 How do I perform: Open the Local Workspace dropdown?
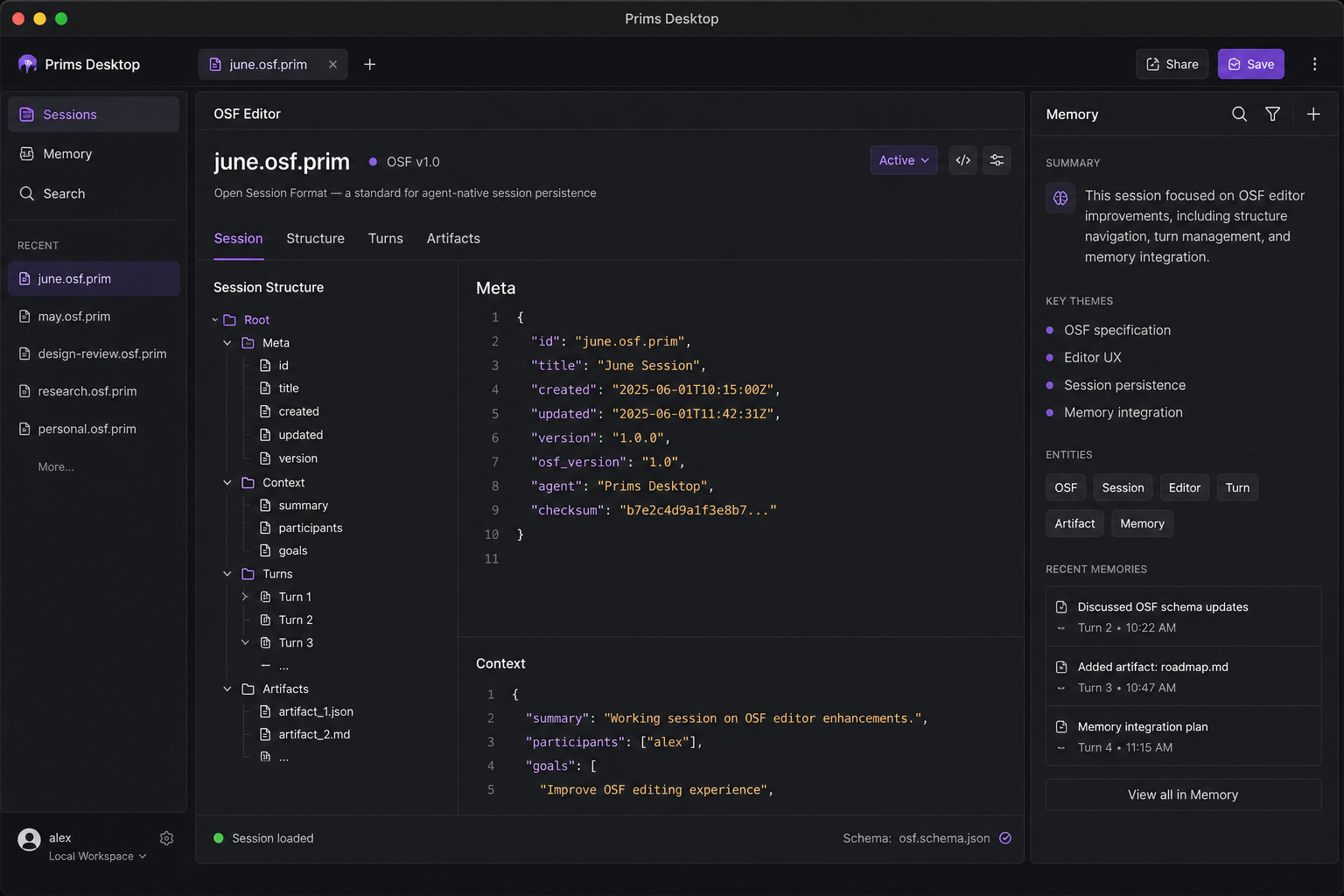98,857
